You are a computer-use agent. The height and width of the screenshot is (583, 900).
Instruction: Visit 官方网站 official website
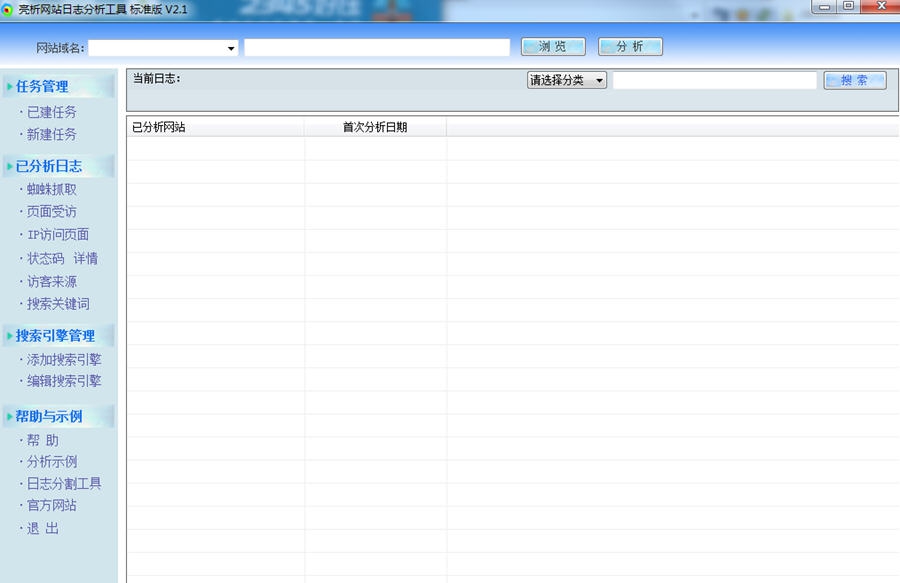tap(49, 505)
